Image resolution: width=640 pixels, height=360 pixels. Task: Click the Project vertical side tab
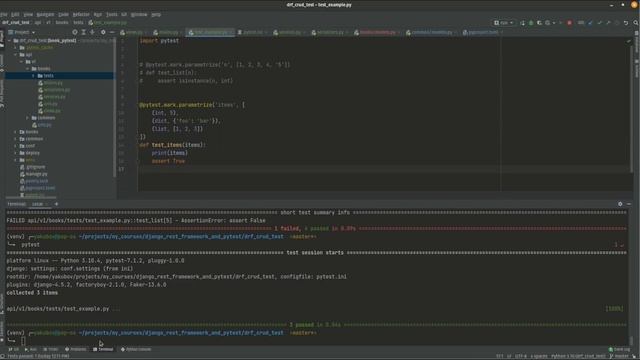coord(2,39)
